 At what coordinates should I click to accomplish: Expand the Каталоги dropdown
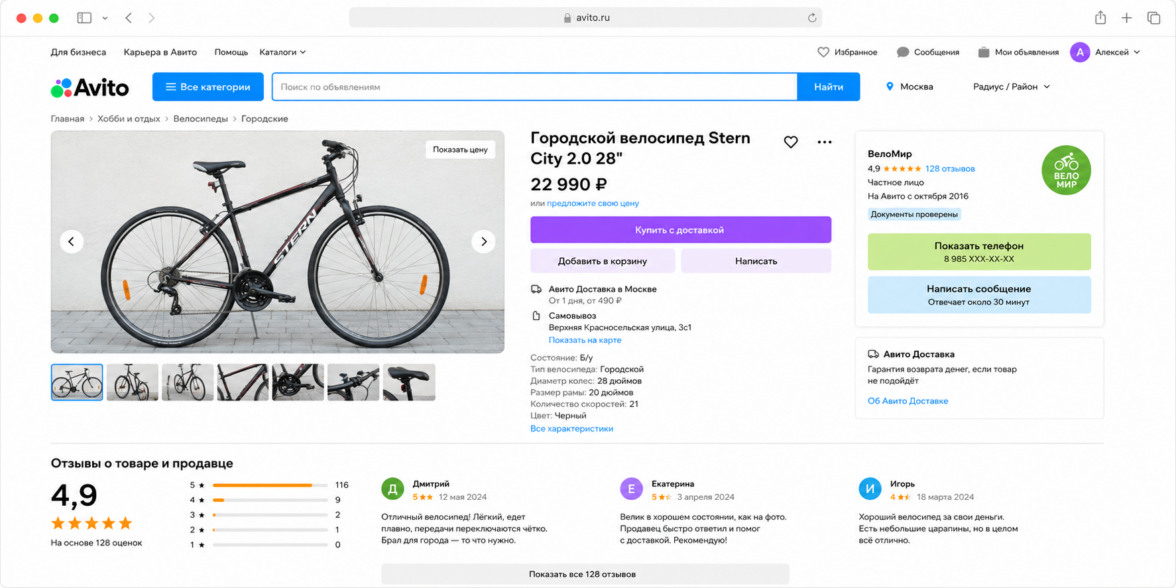(x=283, y=52)
